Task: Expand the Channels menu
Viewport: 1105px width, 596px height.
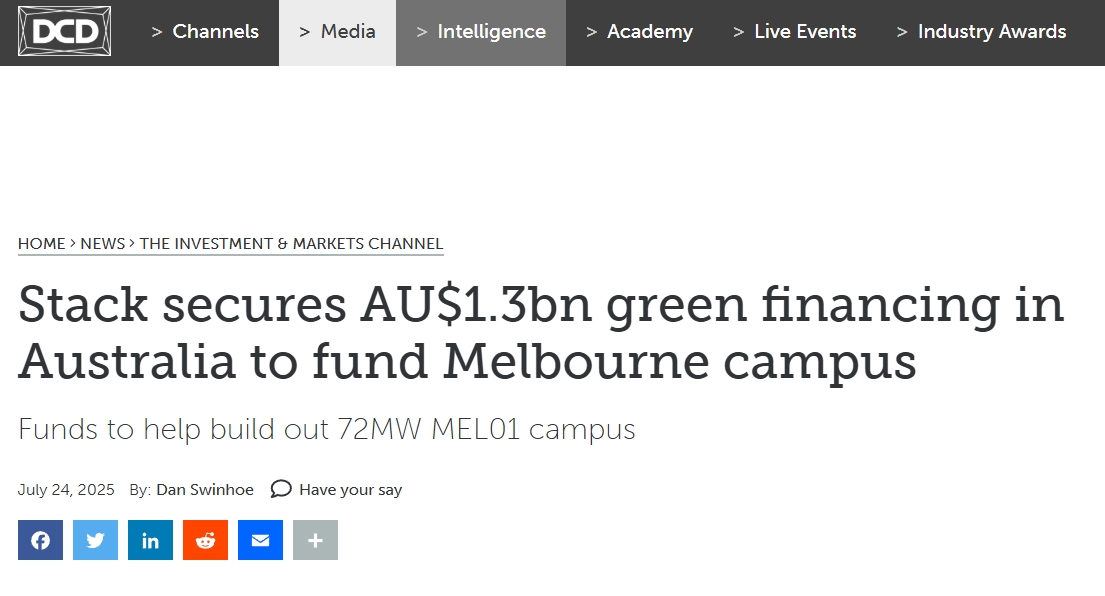Action: [205, 32]
